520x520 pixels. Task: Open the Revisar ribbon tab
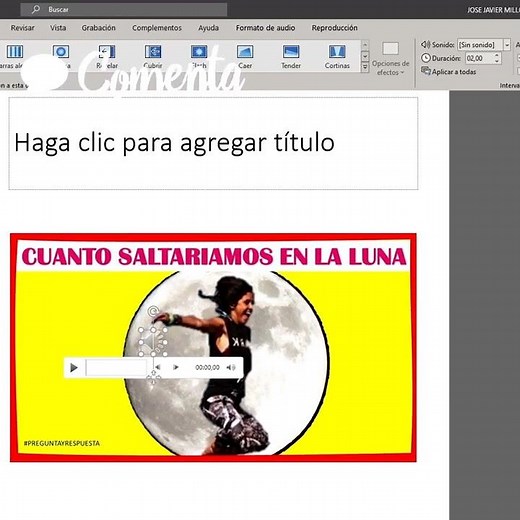coord(22,28)
